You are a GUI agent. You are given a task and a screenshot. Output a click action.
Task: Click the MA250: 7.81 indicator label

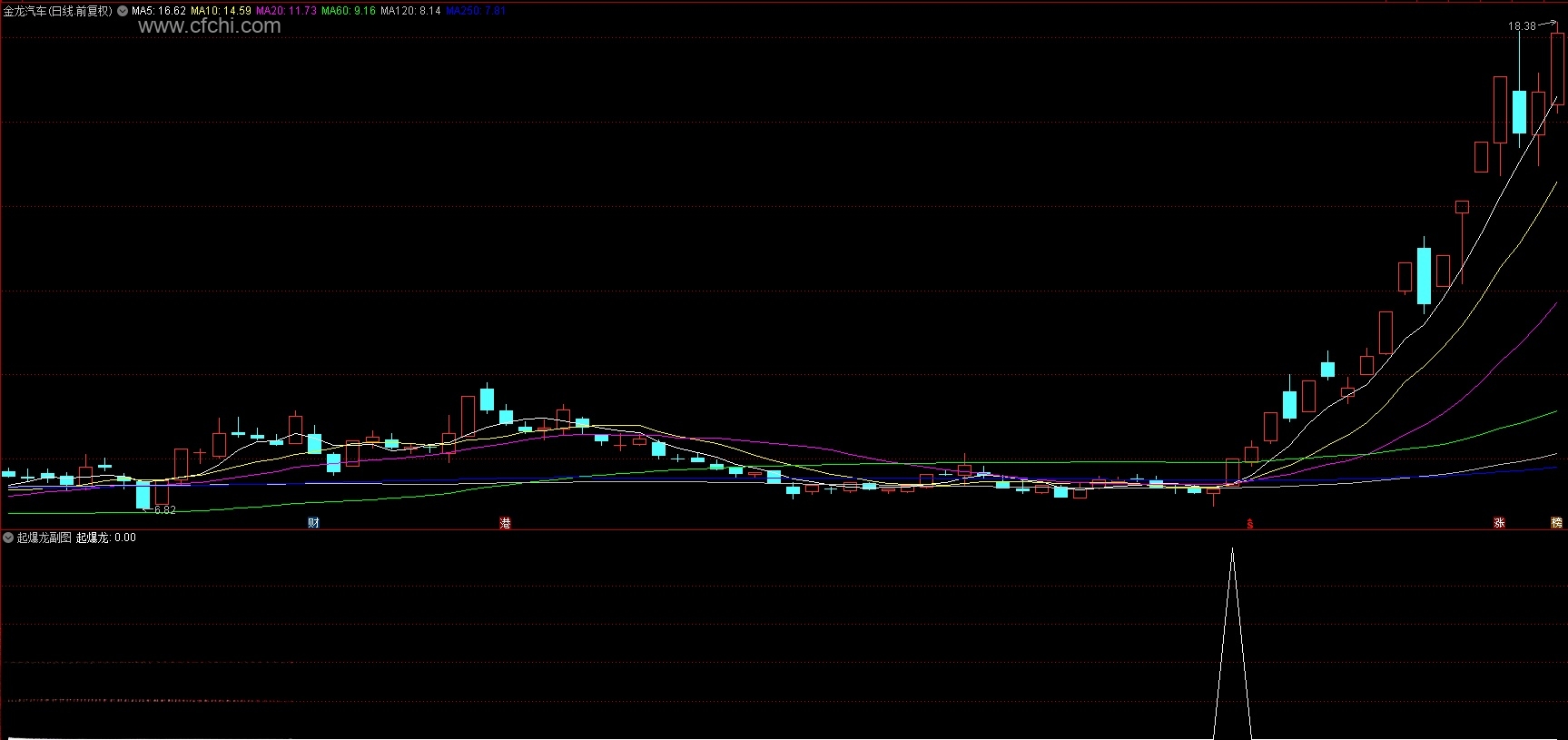tap(476, 11)
